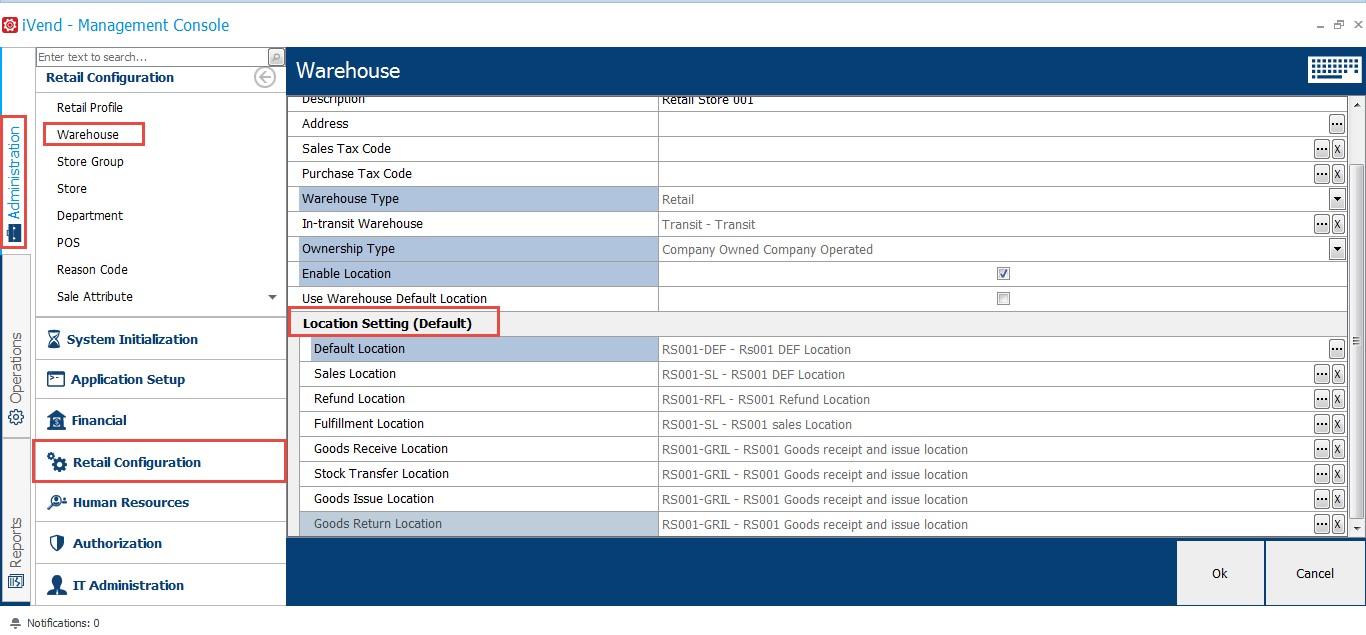Clear Purchase Tax Code with X
This screenshot has width=1366, height=635.
click(1338, 174)
